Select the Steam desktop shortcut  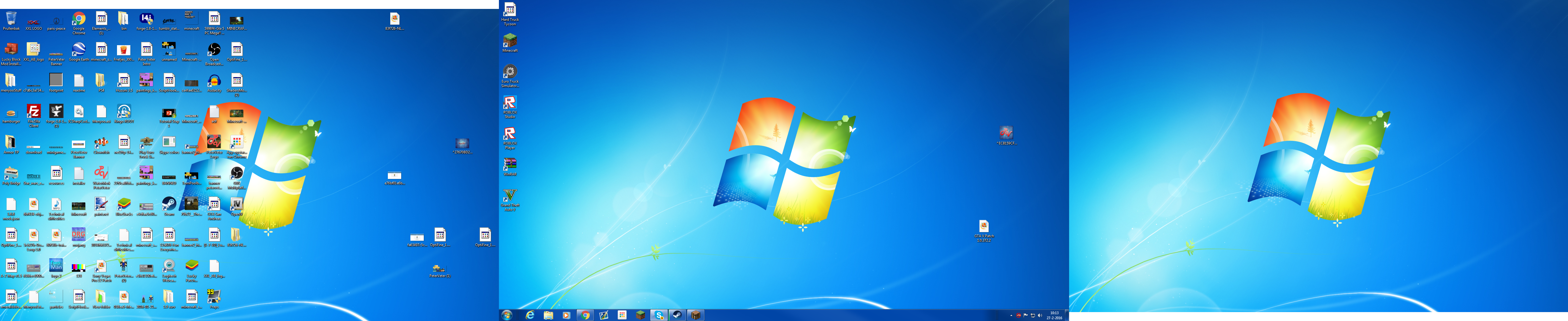[169, 207]
